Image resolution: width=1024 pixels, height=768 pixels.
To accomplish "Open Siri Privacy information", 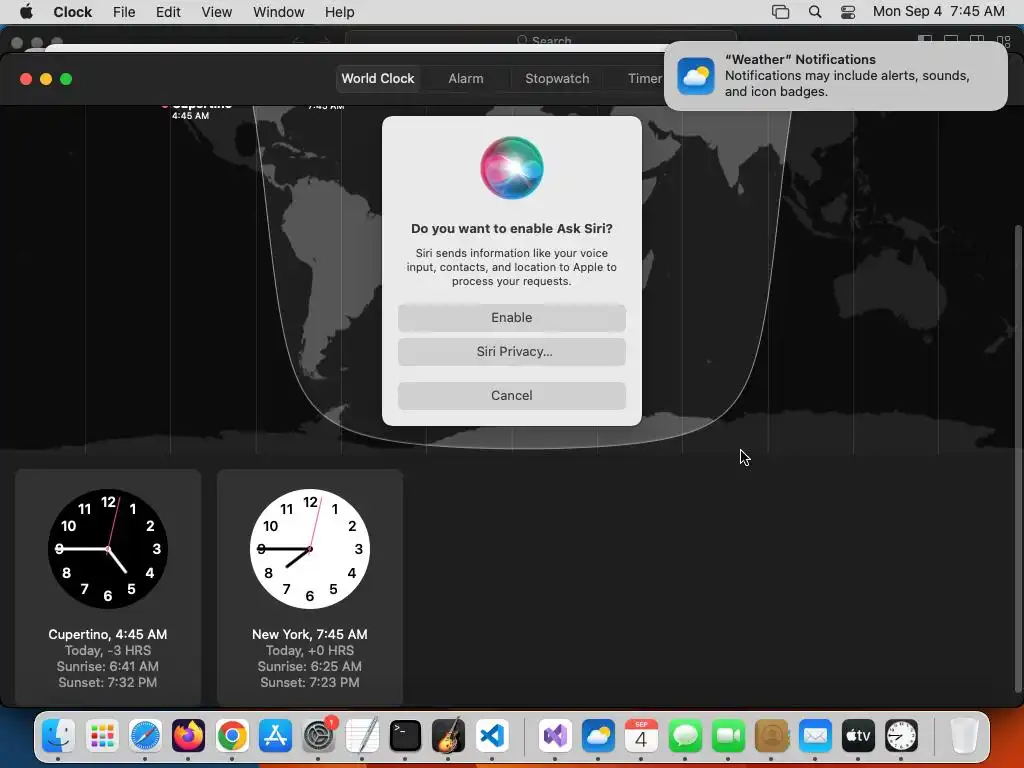I will point(511,351).
